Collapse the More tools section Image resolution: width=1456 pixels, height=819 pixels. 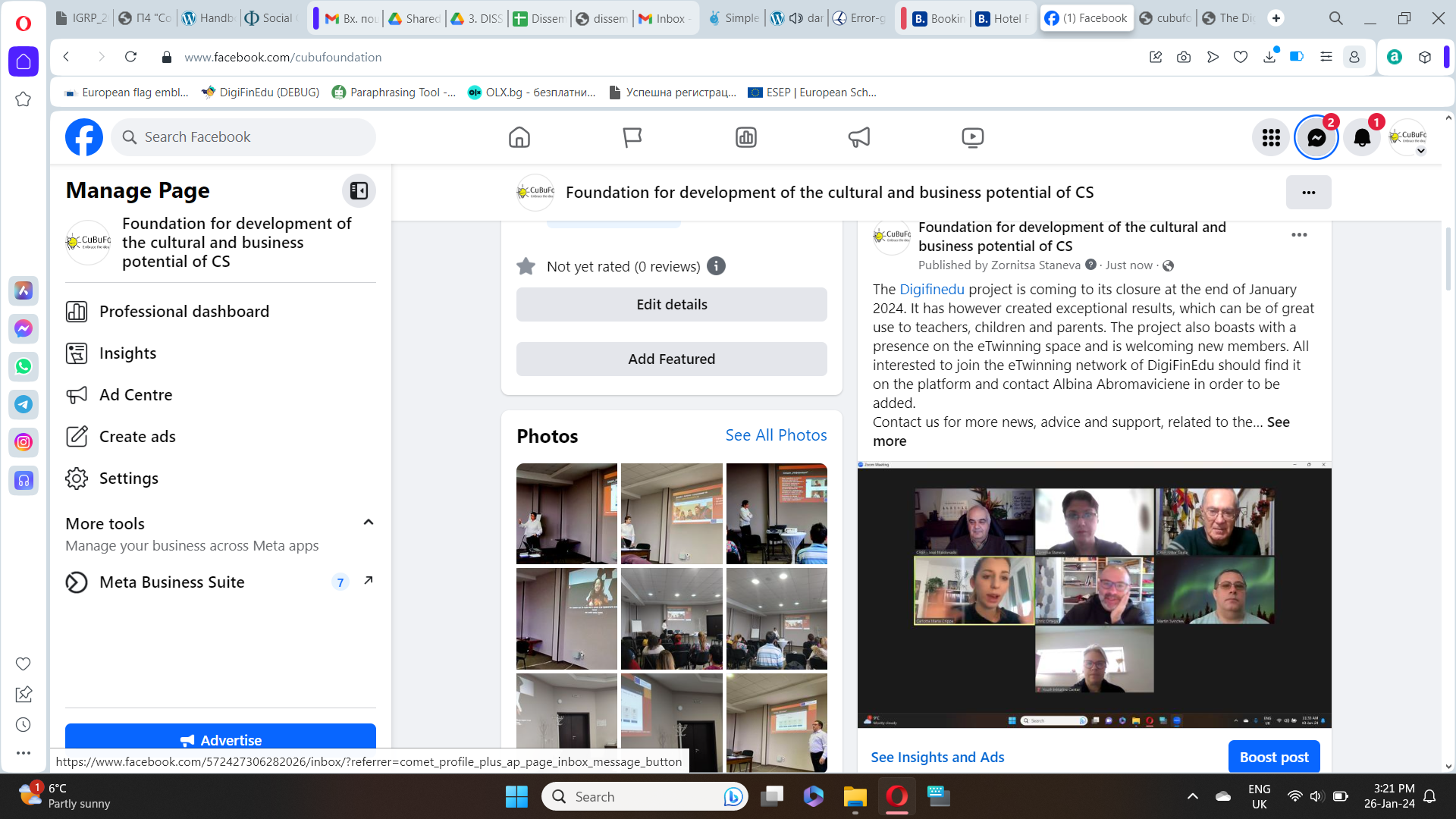(x=369, y=522)
